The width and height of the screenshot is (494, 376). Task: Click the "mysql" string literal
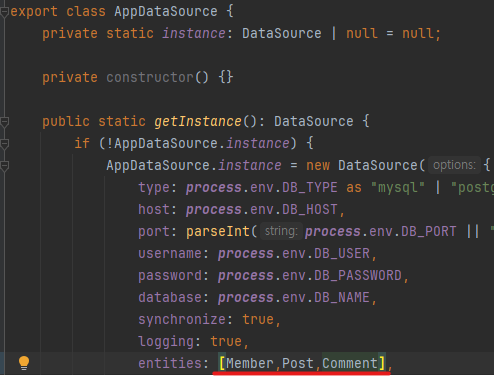(398, 188)
